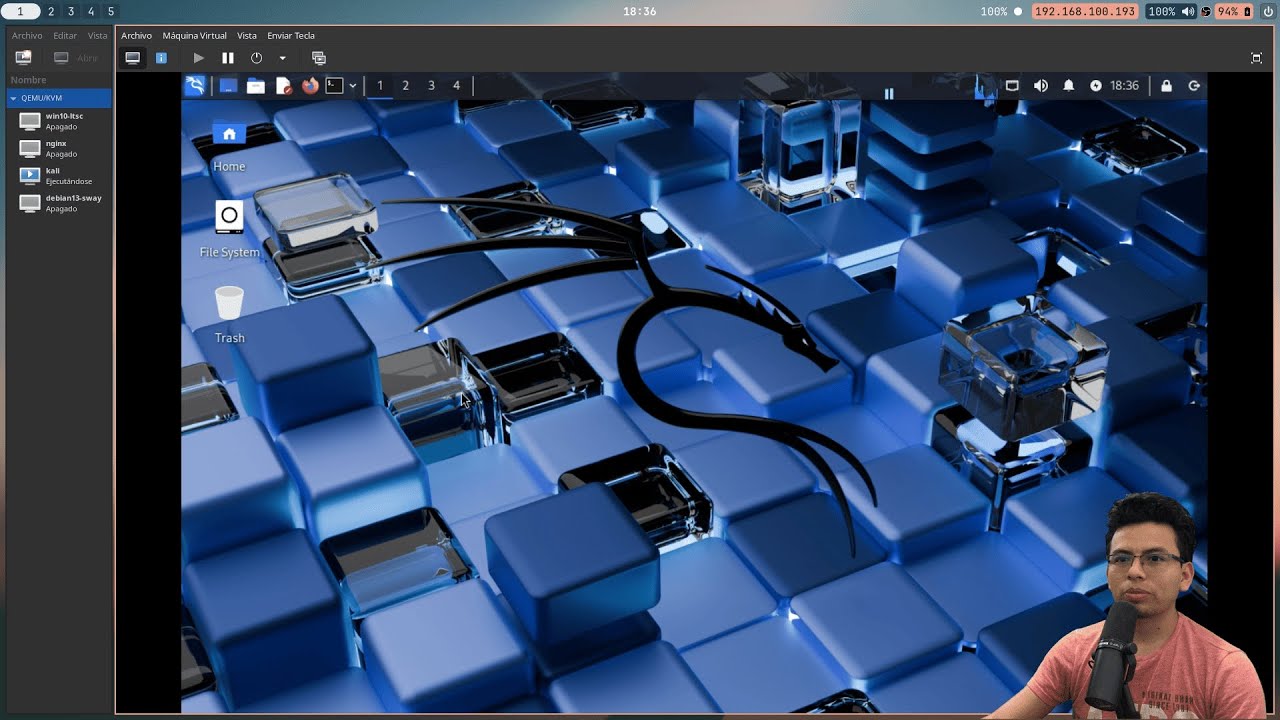Image resolution: width=1280 pixels, height=720 pixels.
Task: Open Vista menu in Virt-Manager window
Action: pyautogui.click(x=97, y=36)
